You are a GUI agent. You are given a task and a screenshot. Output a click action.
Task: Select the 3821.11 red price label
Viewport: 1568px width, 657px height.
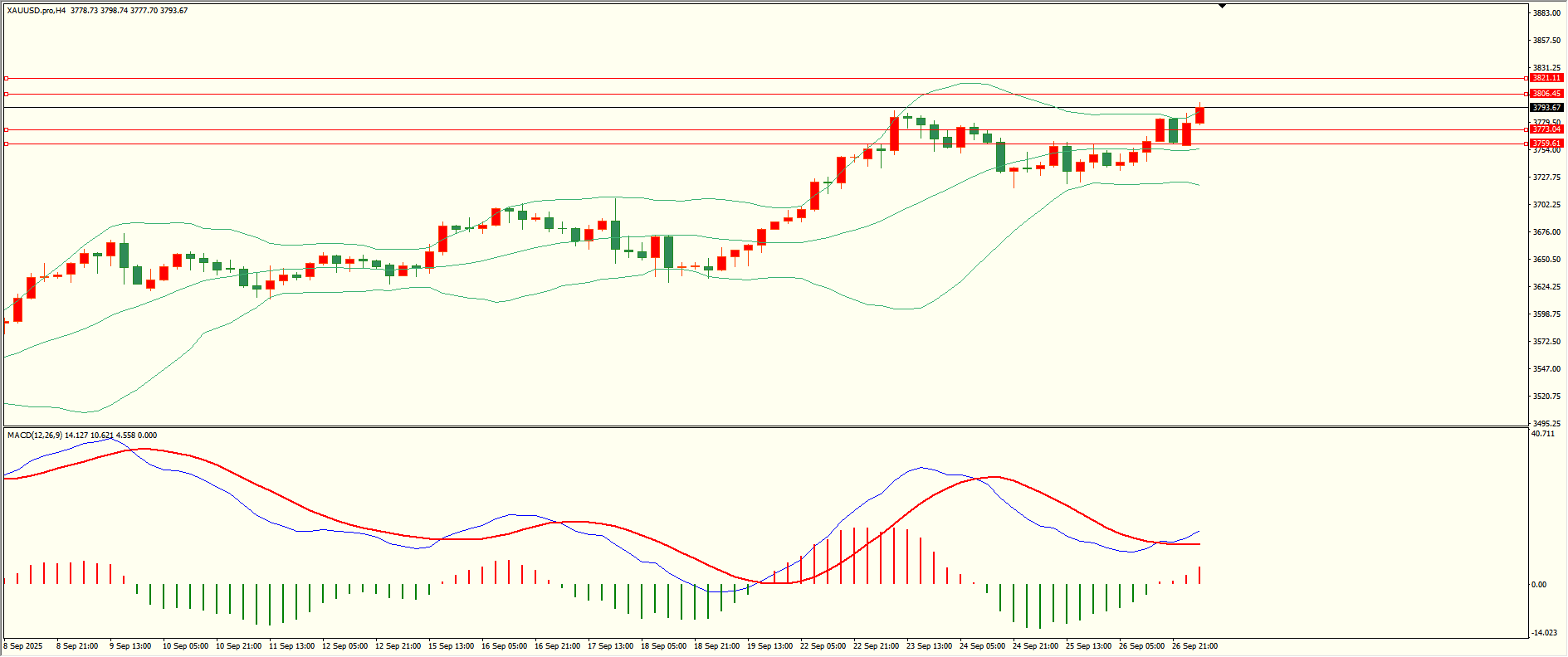tap(1547, 78)
